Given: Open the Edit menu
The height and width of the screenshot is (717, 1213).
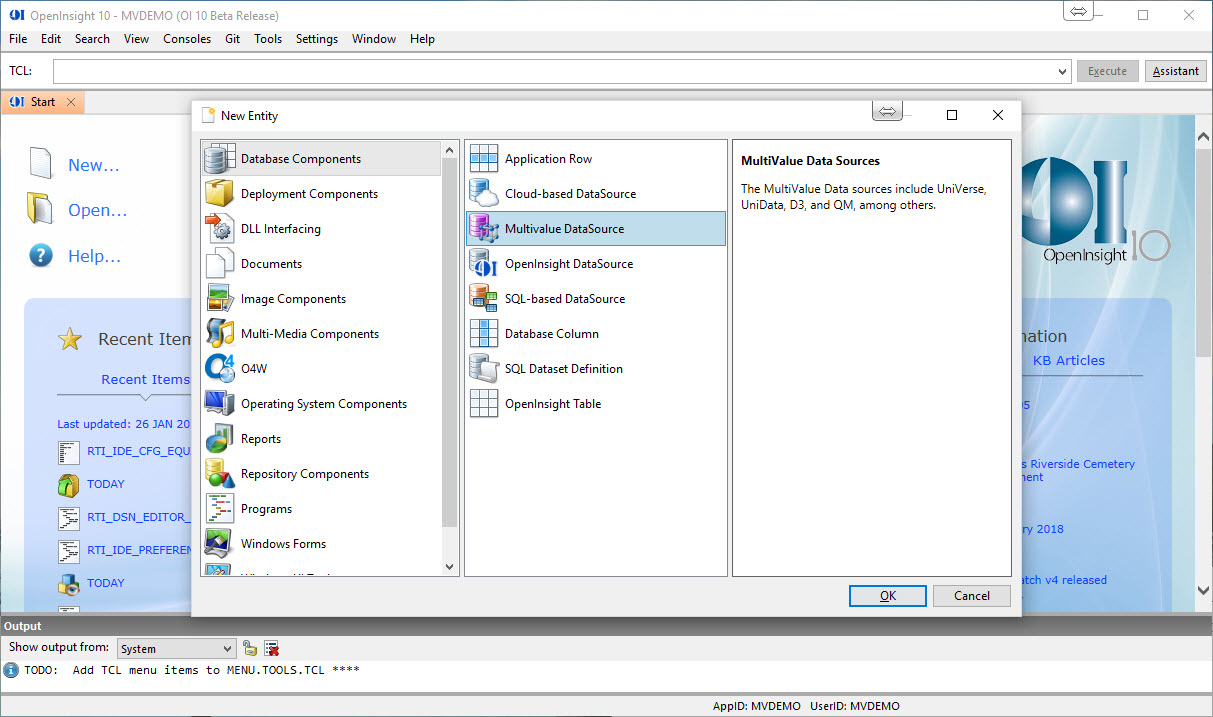Looking at the screenshot, I should 51,39.
